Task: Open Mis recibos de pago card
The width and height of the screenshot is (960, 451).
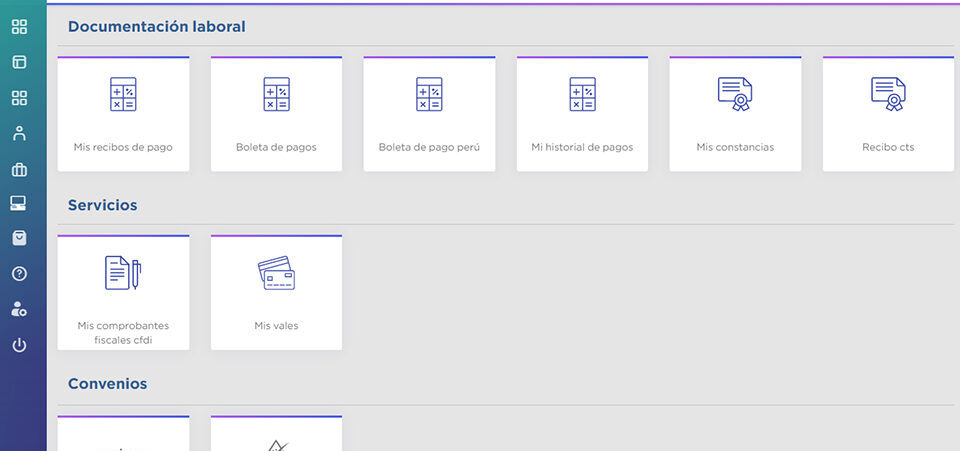Action: pyautogui.click(x=123, y=114)
